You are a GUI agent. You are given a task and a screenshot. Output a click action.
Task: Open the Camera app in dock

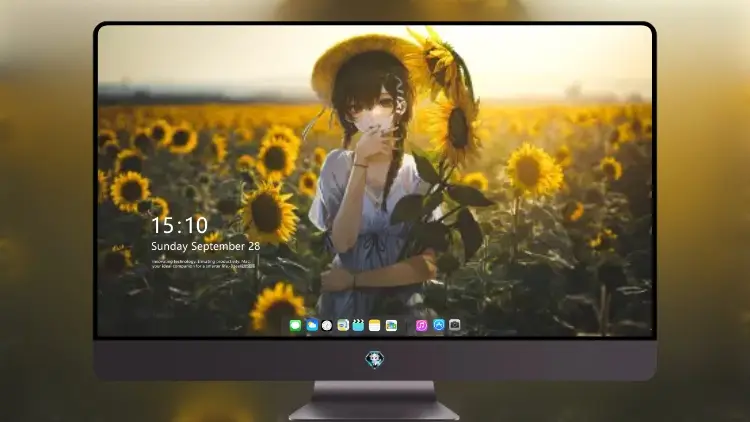[454, 325]
